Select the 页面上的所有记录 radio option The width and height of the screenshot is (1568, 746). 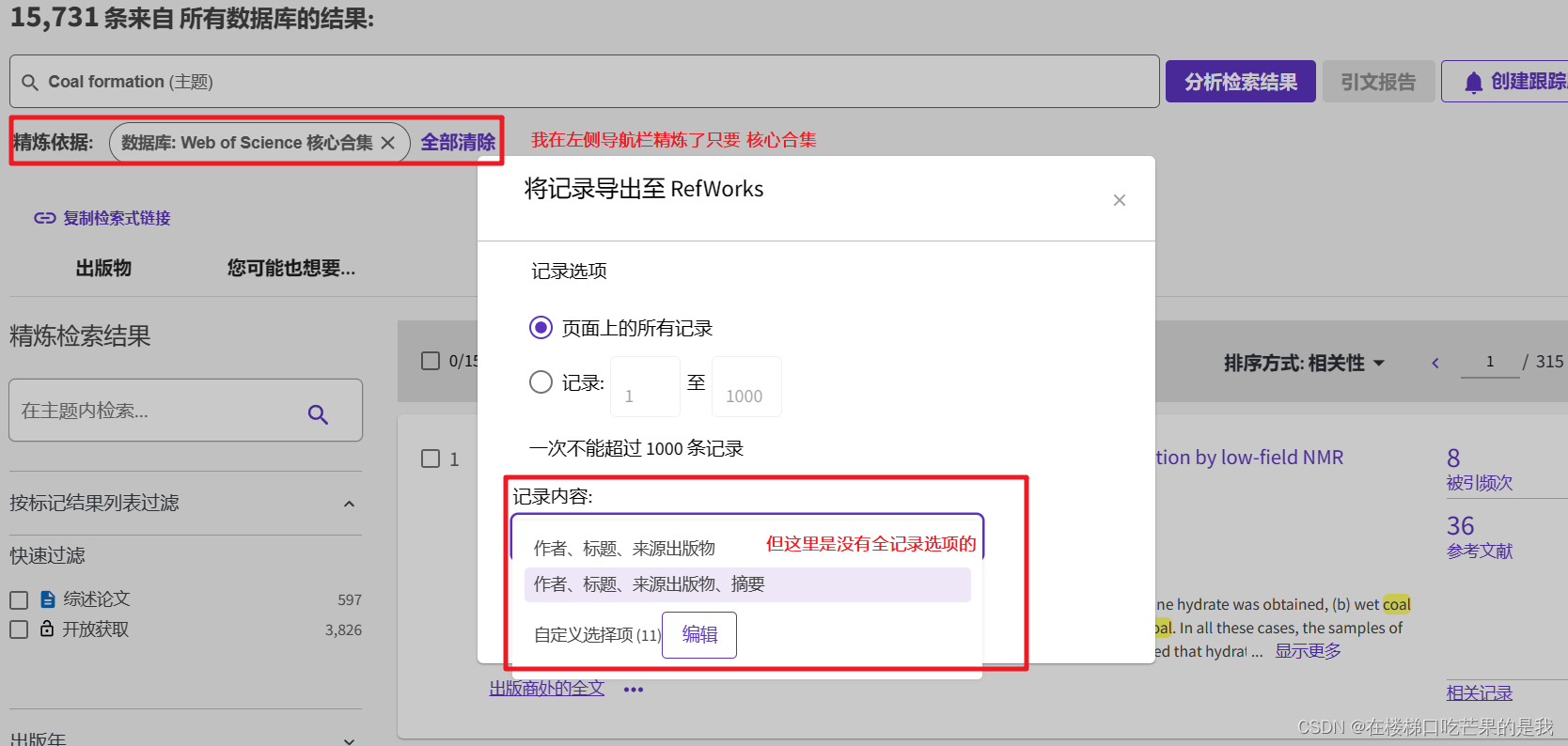[x=541, y=328]
